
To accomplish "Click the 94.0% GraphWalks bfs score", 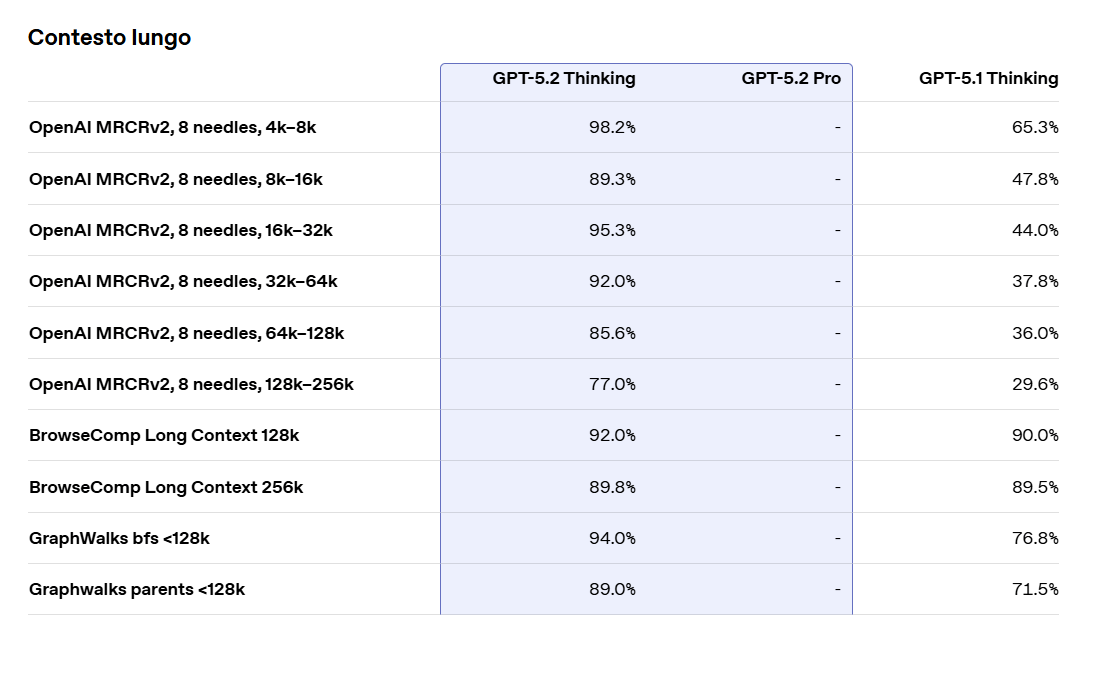I will tap(612, 539).
